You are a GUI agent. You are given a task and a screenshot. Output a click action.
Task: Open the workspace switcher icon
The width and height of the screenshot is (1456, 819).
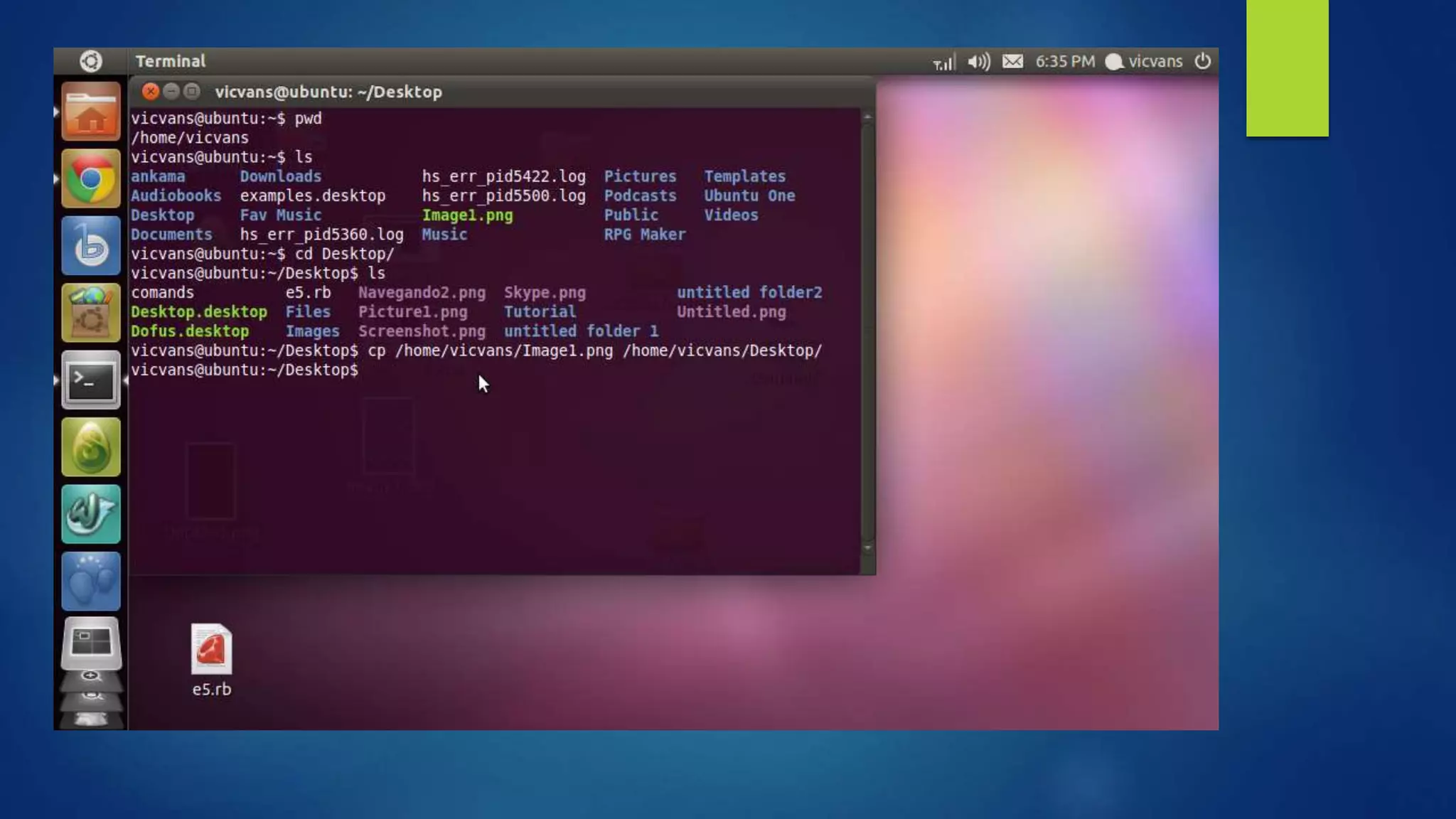pos(90,643)
